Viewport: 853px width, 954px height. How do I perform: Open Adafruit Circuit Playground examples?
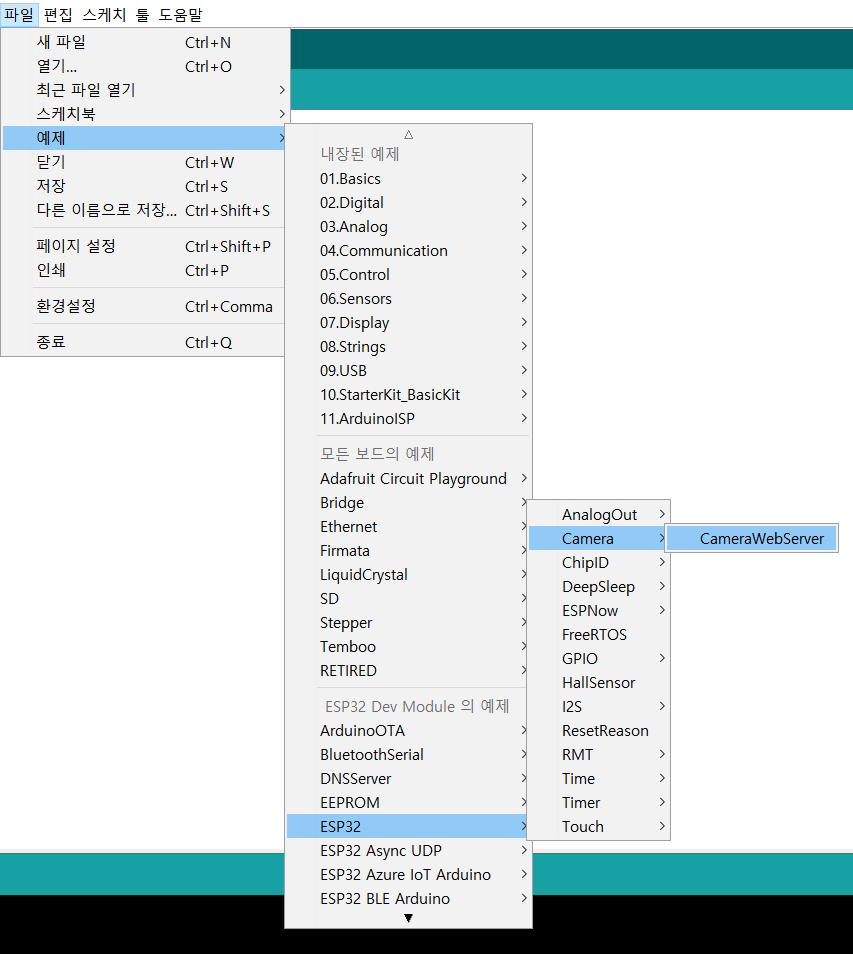tap(408, 478)
